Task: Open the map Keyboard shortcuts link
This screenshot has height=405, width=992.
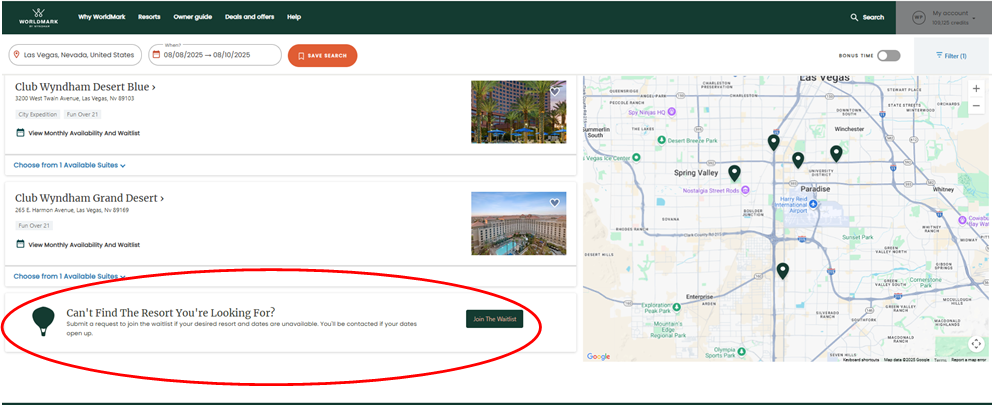Action: tap(860, 359)
